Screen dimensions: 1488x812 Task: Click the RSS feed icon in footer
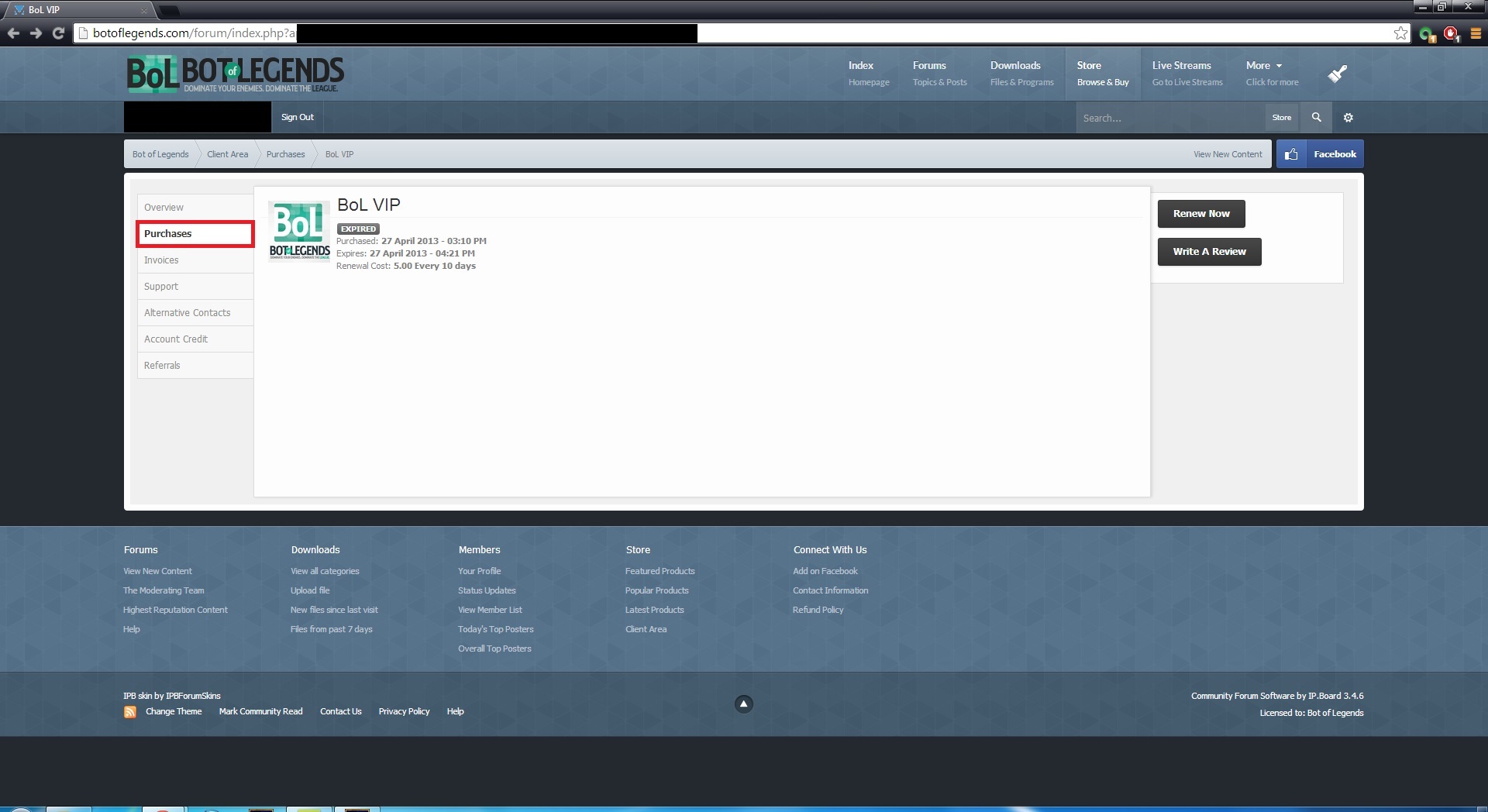130,712
